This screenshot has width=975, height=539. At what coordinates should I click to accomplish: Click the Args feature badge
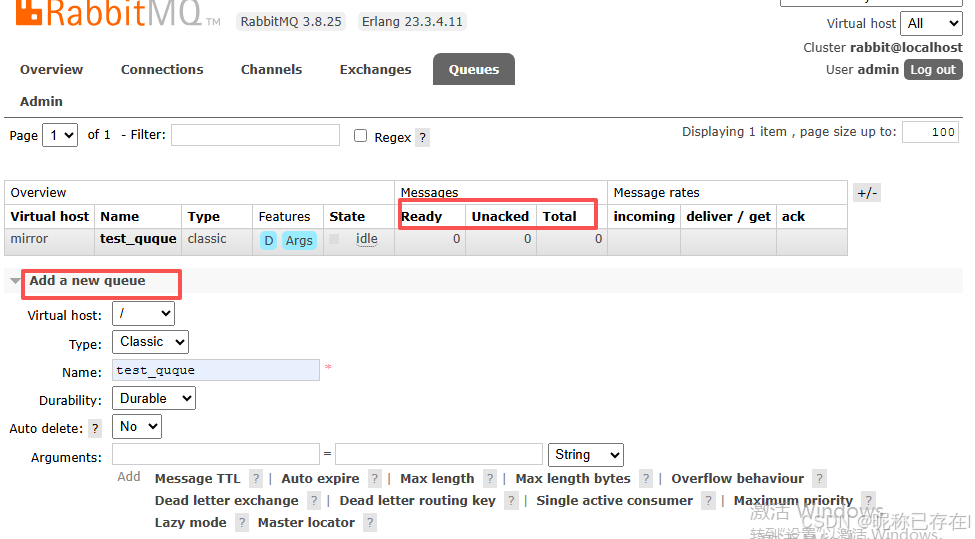click(299, 241)
